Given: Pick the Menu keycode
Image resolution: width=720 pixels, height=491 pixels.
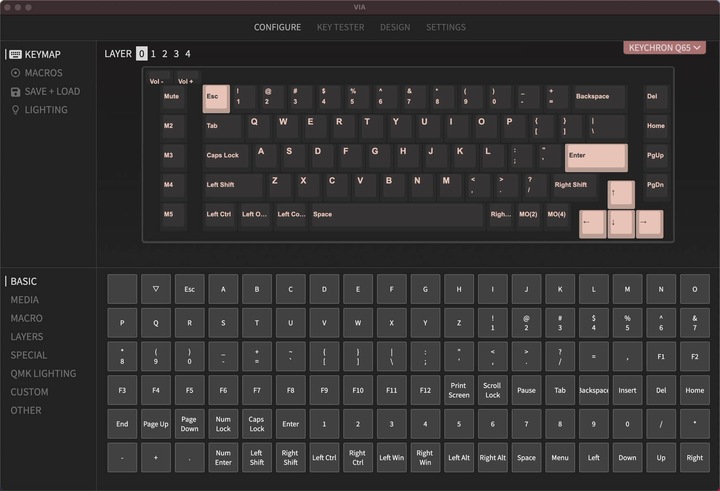Looking at the screenshot, I should coord(560,457).
